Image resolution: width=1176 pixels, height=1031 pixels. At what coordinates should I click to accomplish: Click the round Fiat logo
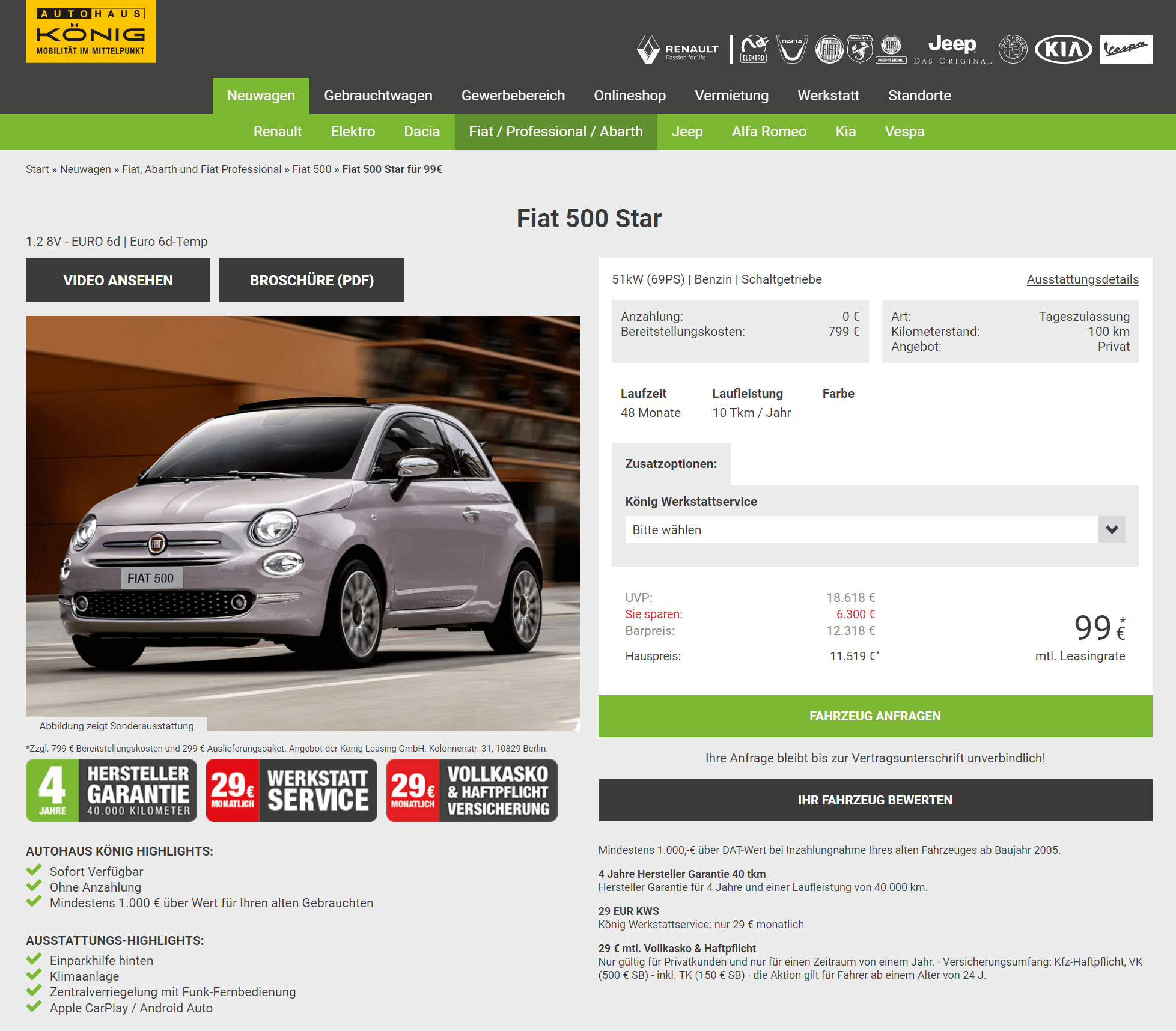click(829, 49)
